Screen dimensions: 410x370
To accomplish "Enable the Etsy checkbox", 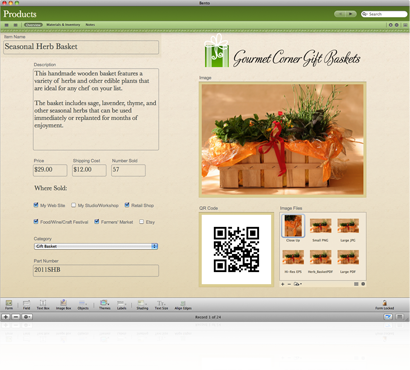I will [142, 221].
